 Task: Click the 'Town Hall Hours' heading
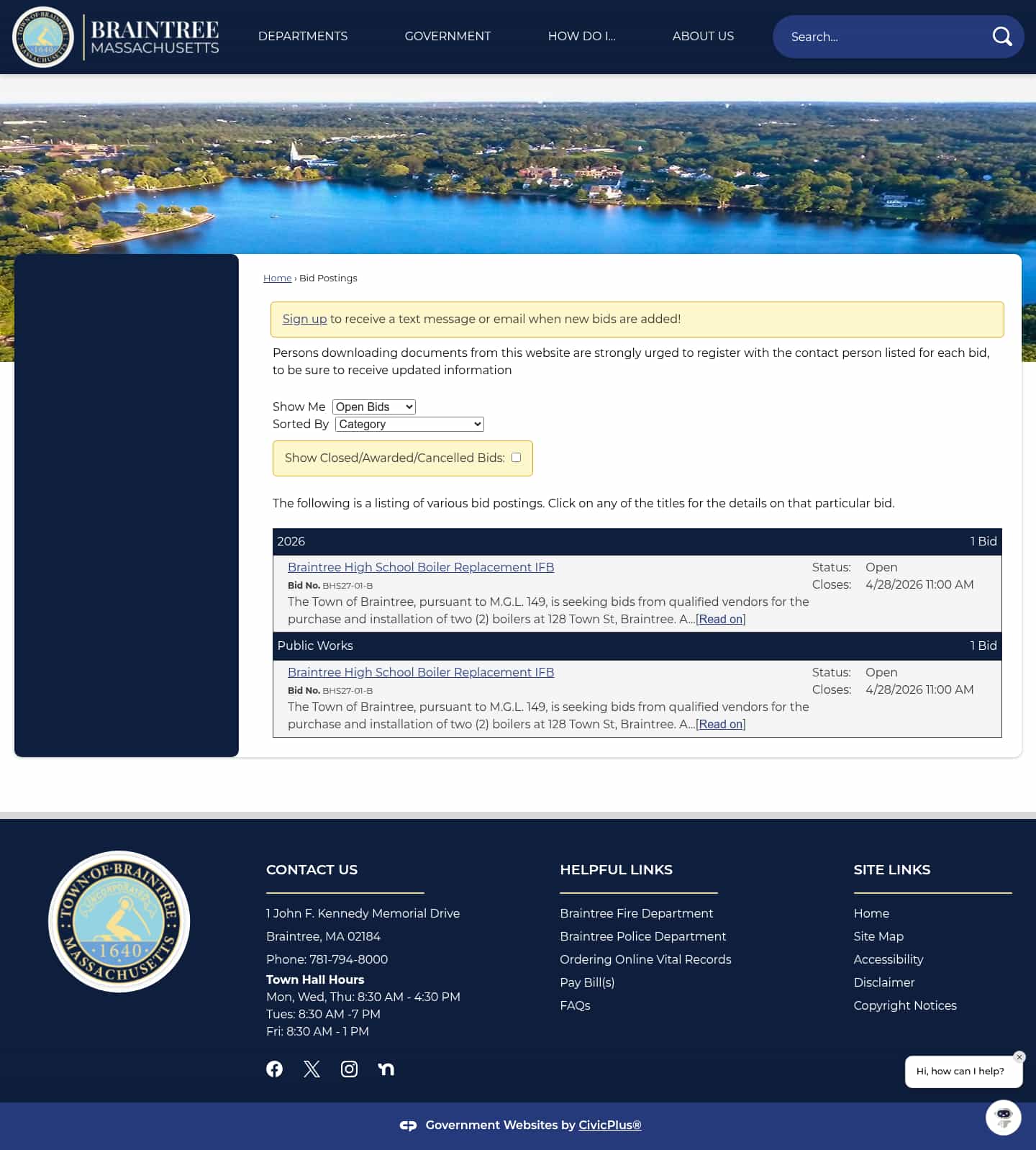pyautogui.click(x=315, y=979)
